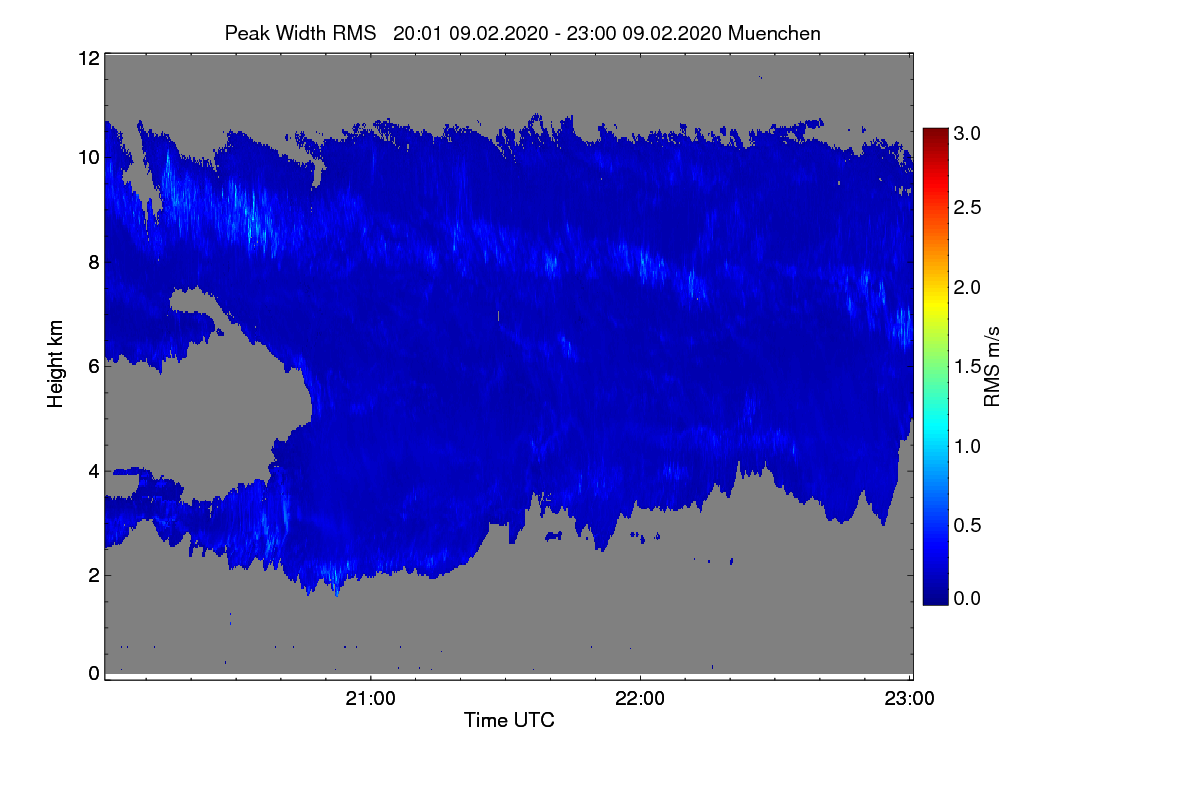Click the colorbar value label '3.0'
This screenshot has width=1200, height=800.
(967, 133)
